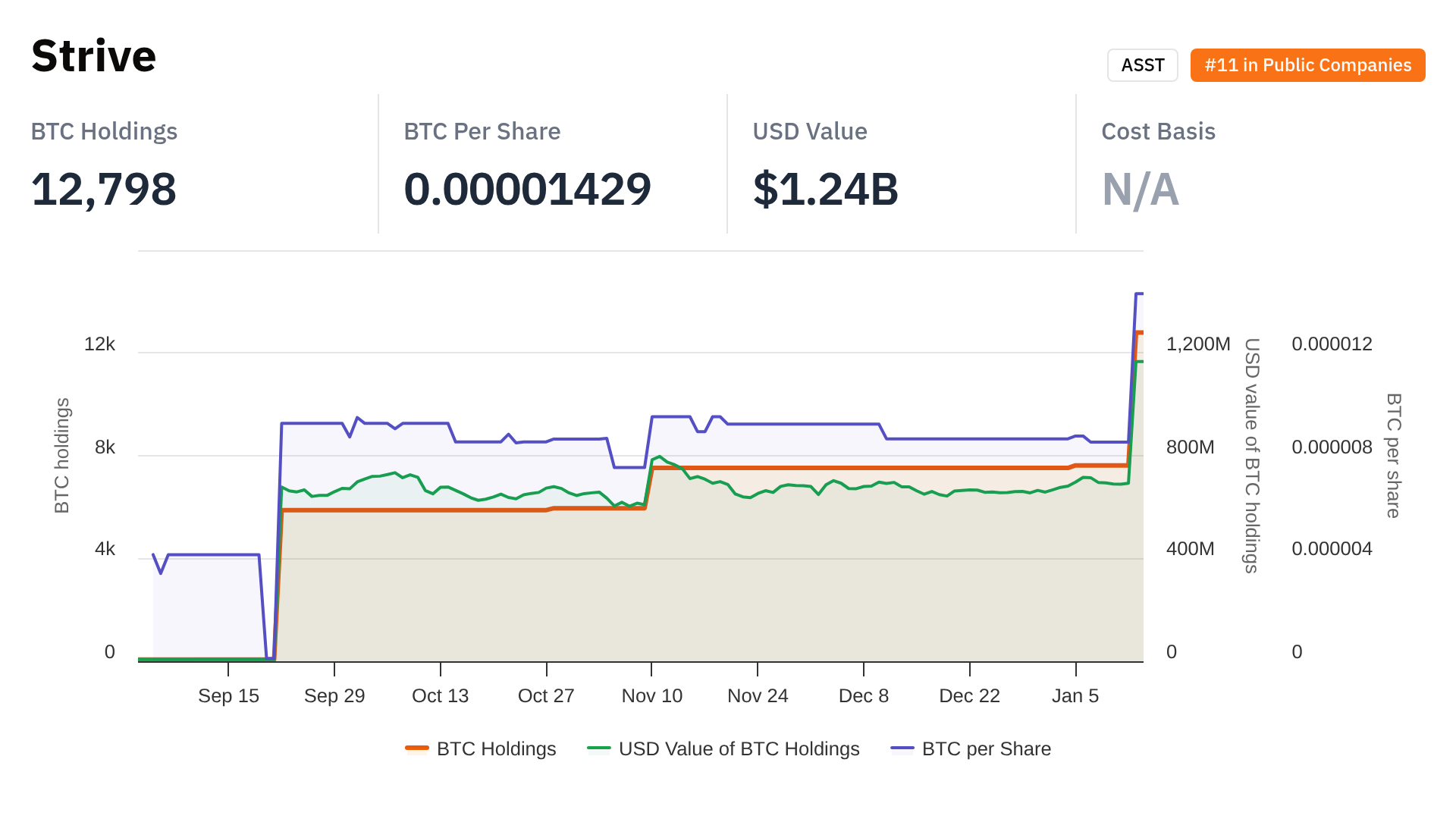Click the Cost Basis N/A value

1140,190
